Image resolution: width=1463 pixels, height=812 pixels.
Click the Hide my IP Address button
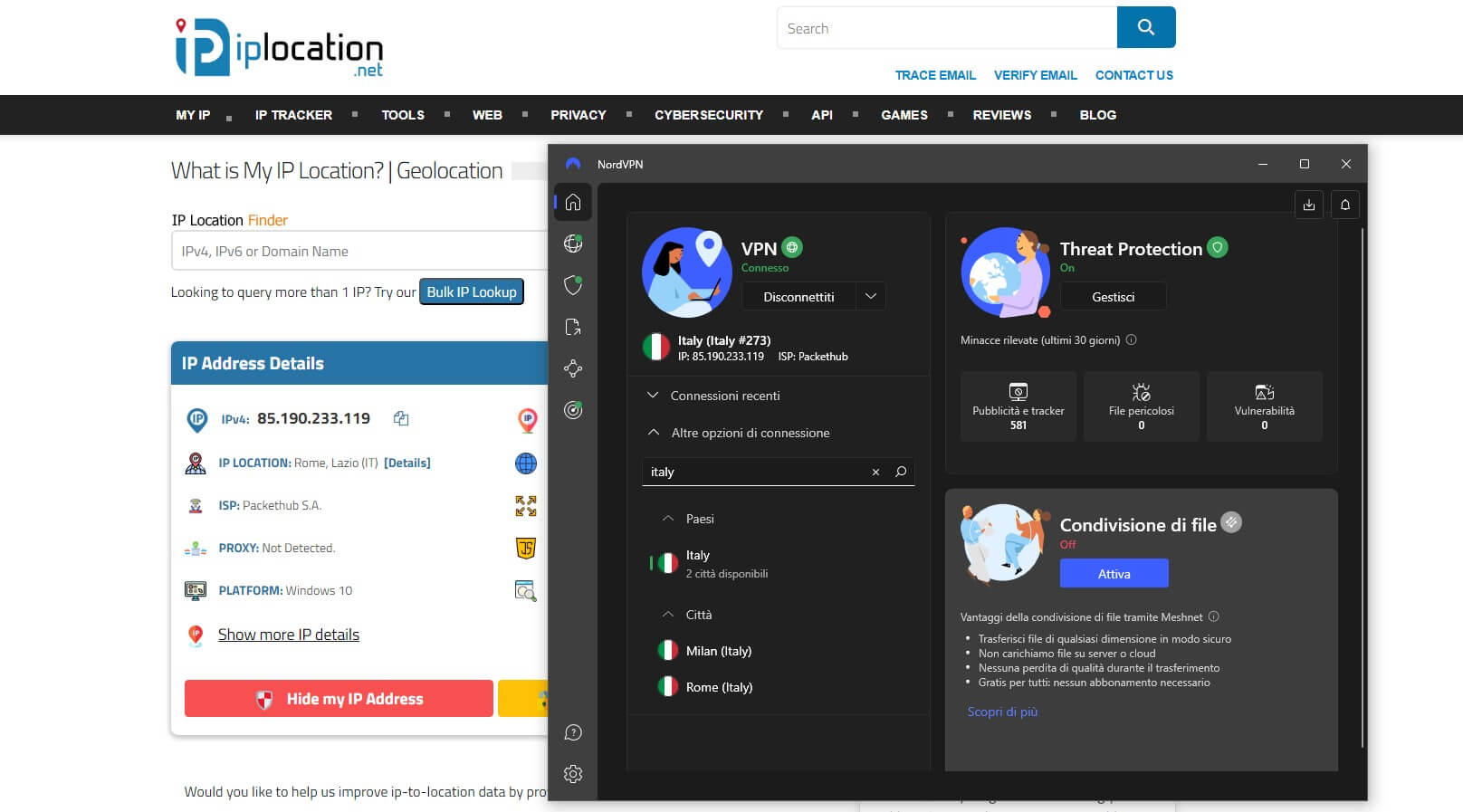[x=339, y=699]
